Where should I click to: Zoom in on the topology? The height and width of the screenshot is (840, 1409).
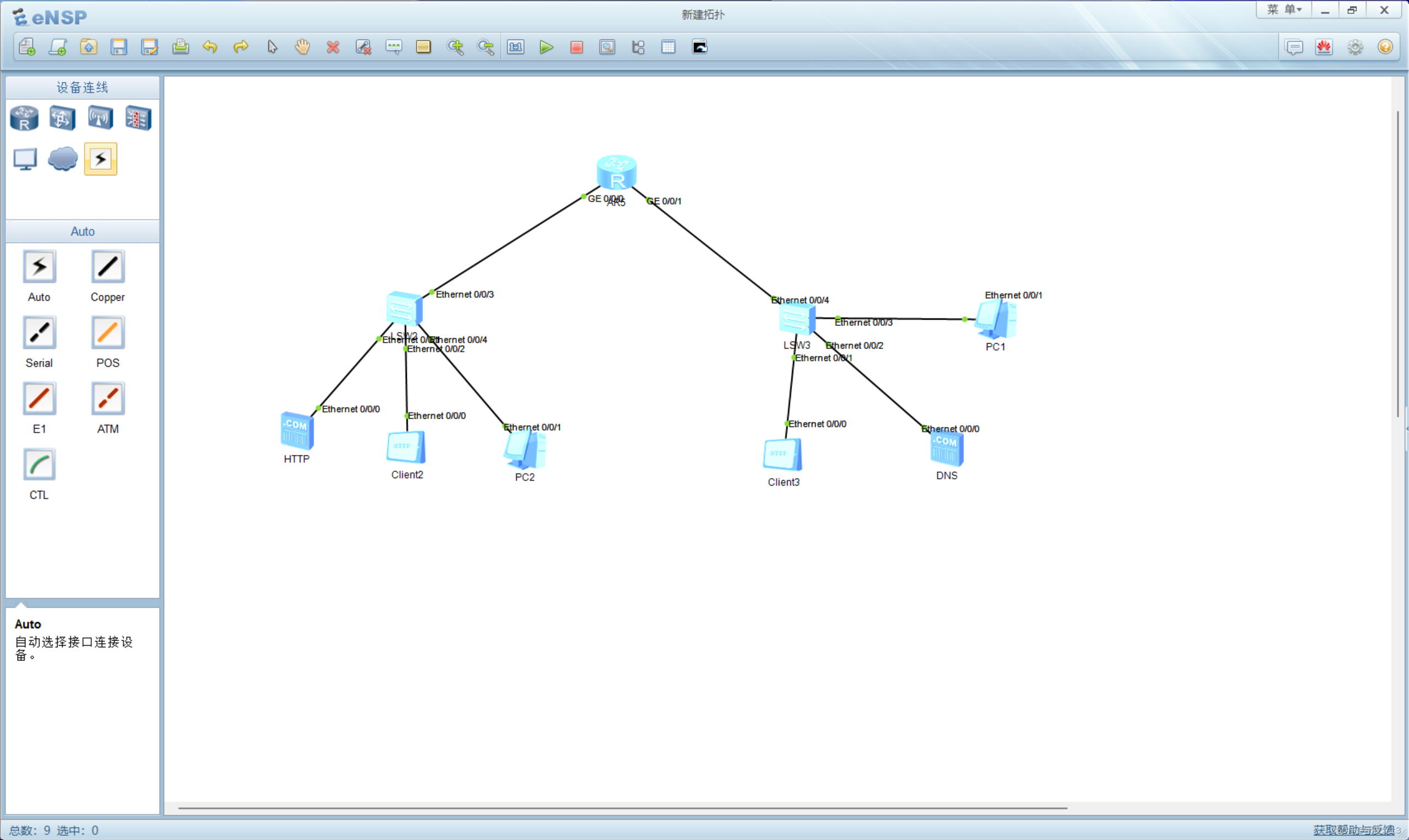[455, 47]
